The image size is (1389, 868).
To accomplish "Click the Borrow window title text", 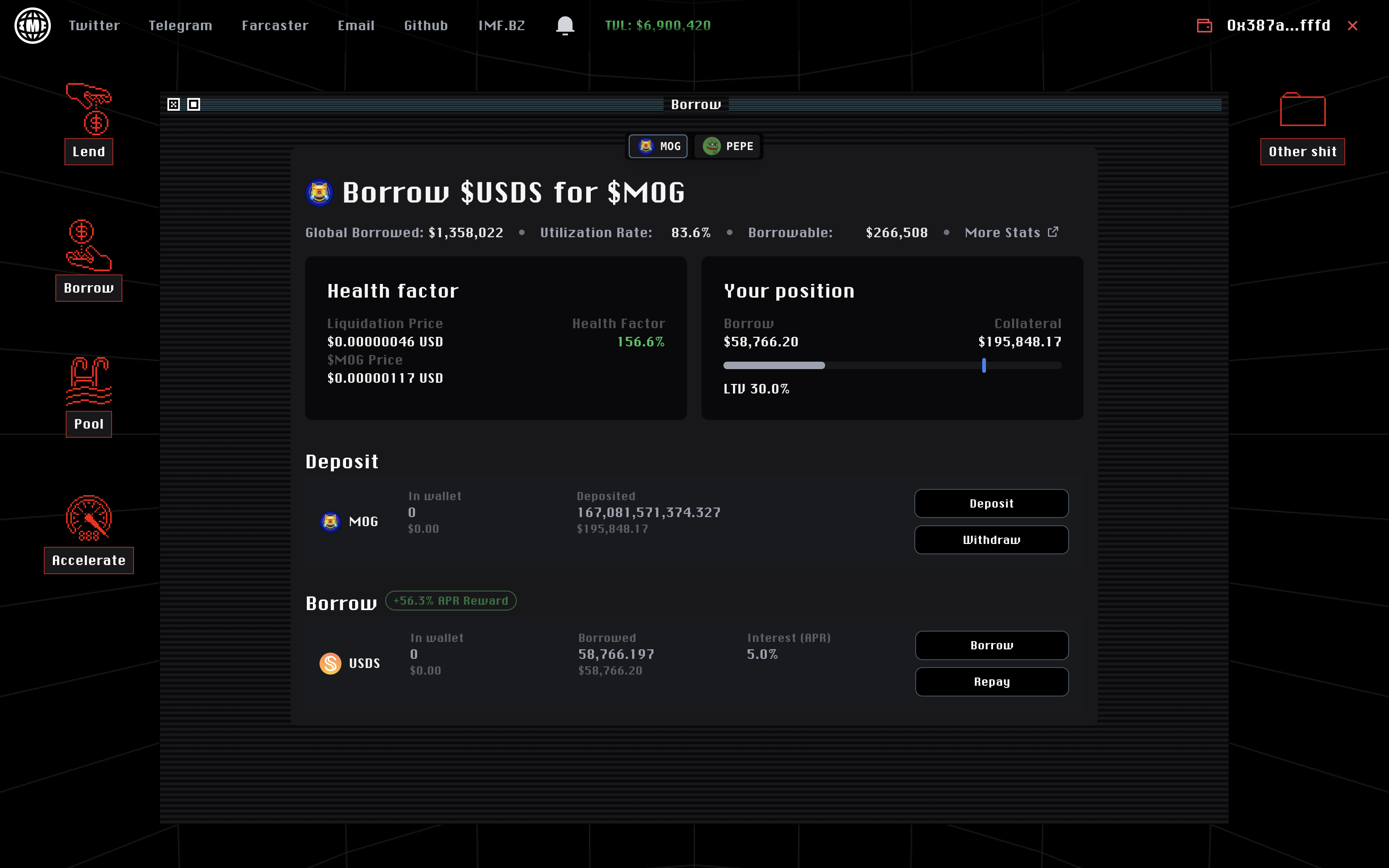I will 696,105.
